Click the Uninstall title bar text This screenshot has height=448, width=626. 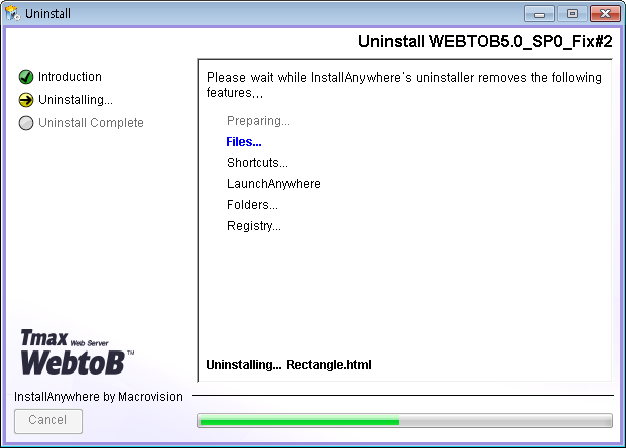pyautogui.click(x=48, y=14)
